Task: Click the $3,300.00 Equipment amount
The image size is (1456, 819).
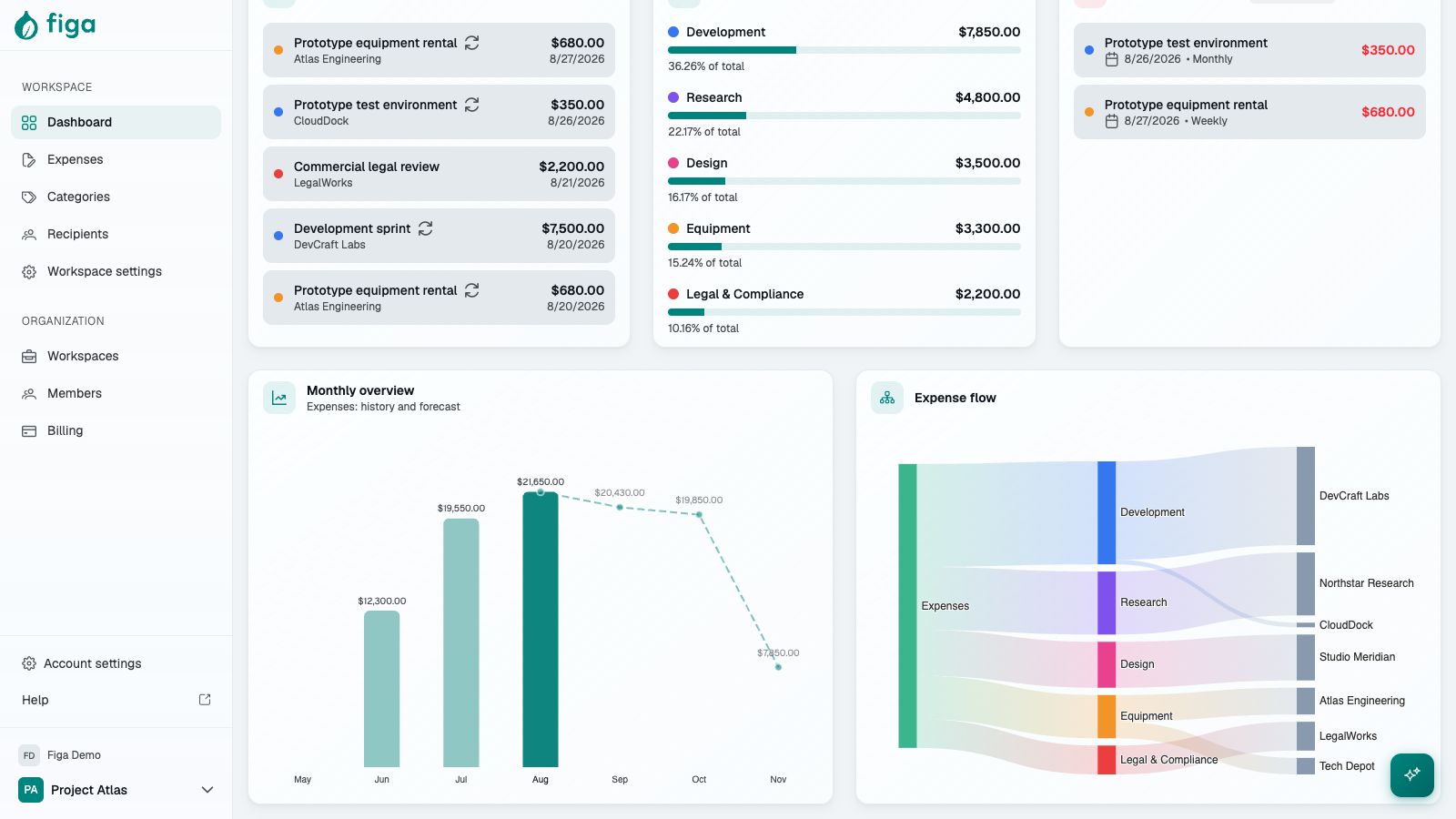Action: (x=987, y=228)
